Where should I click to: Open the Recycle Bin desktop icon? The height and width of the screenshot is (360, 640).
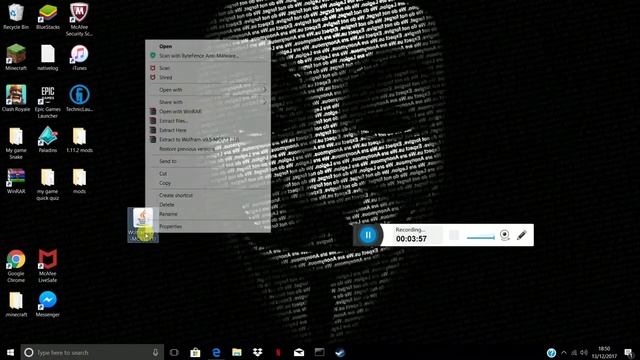pos(16,16)
